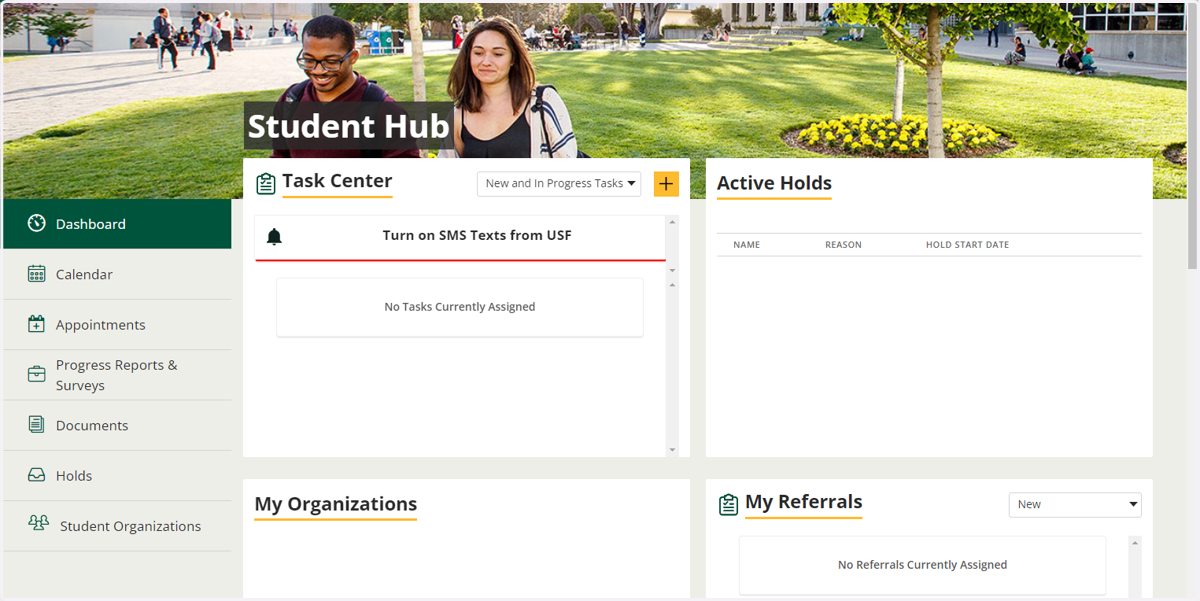Screen dimensions: 1200x601
Task: Click the Dashboard compass icon
Action: [37, 223]
